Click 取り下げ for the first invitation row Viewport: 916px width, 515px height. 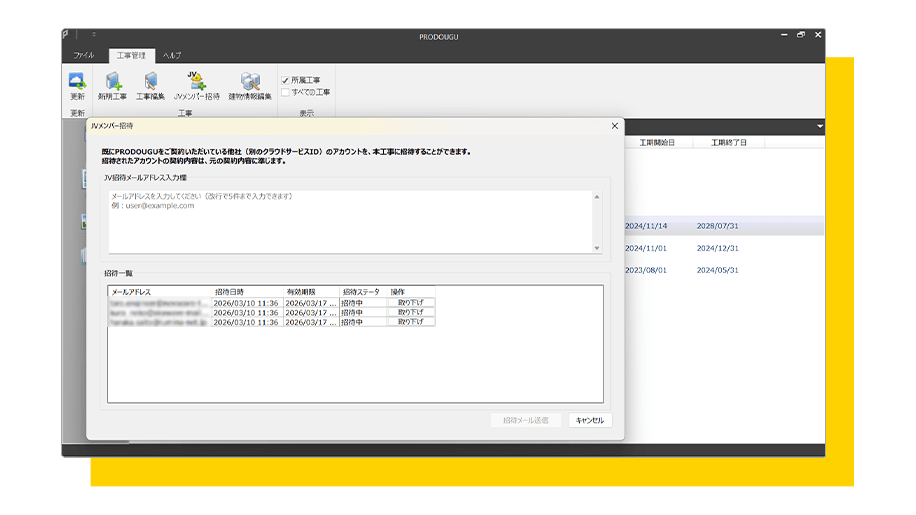tap(411, 302)
